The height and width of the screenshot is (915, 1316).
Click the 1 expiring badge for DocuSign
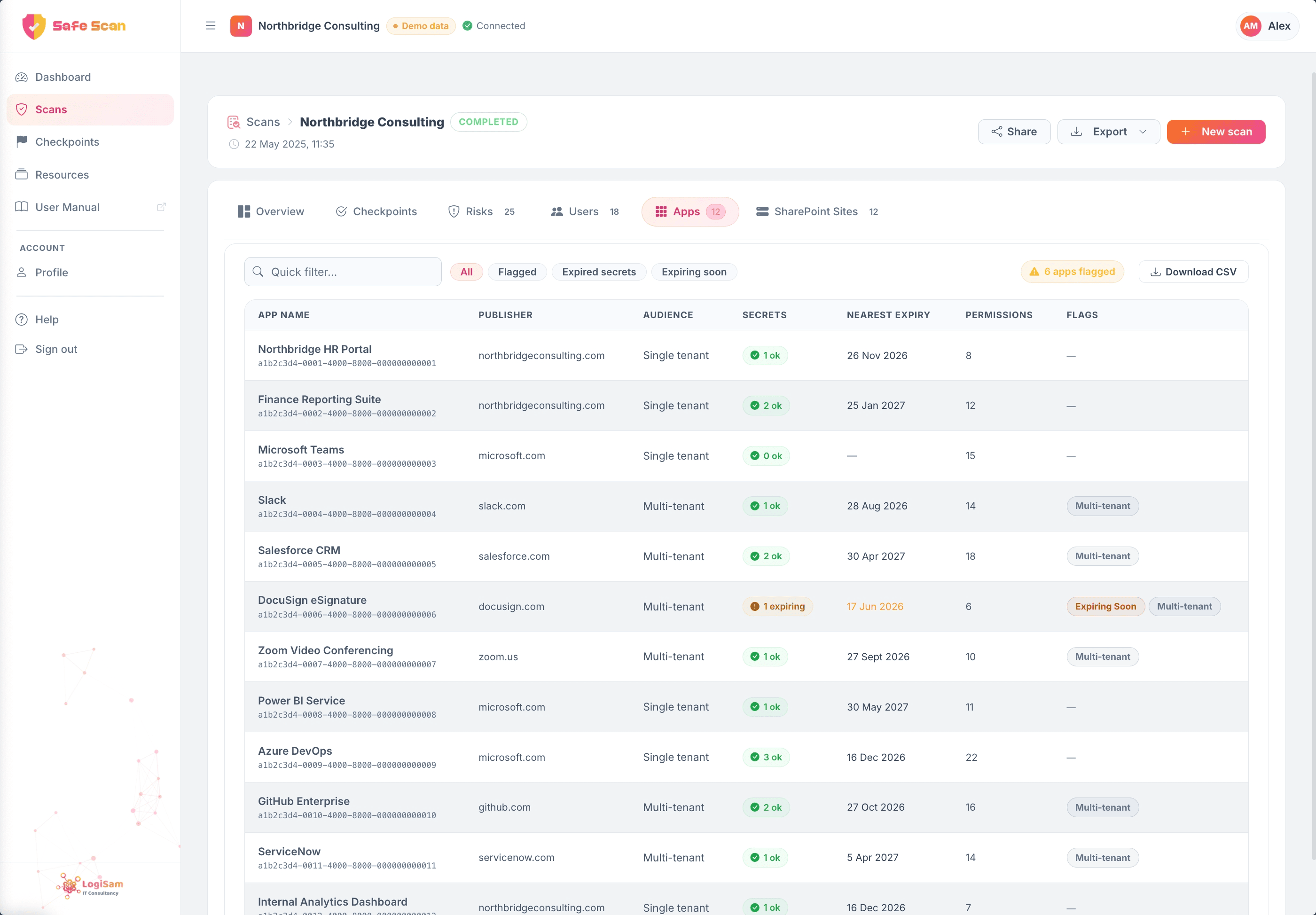coord(777,606)
